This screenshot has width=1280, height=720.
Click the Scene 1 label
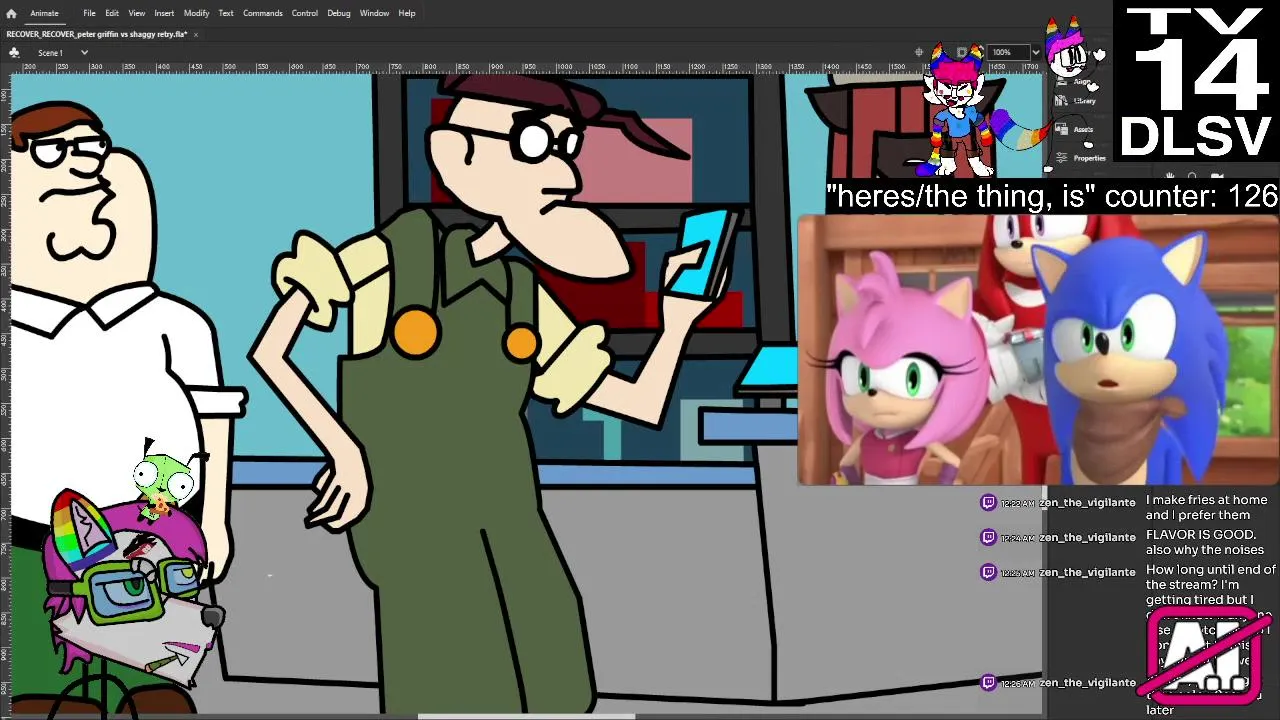click(50, 52)
